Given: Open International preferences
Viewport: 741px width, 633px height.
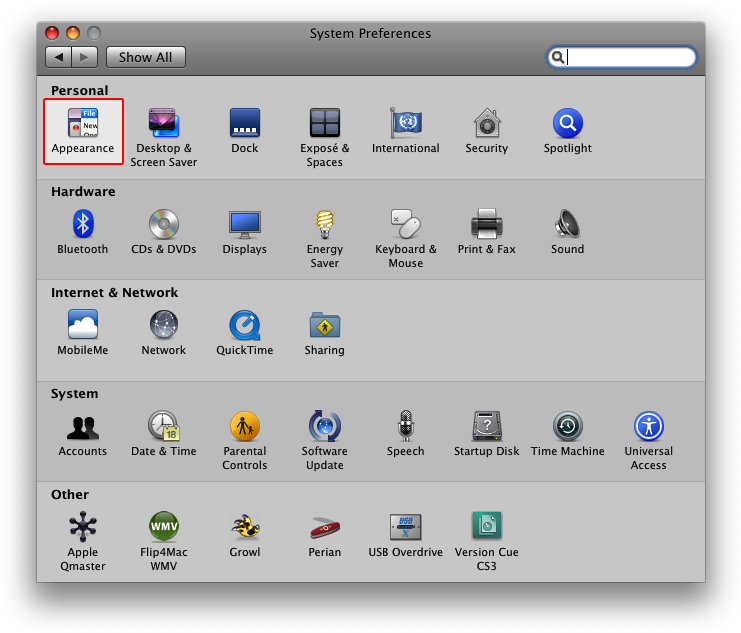Looking at the screenshot, I should 405,131.
